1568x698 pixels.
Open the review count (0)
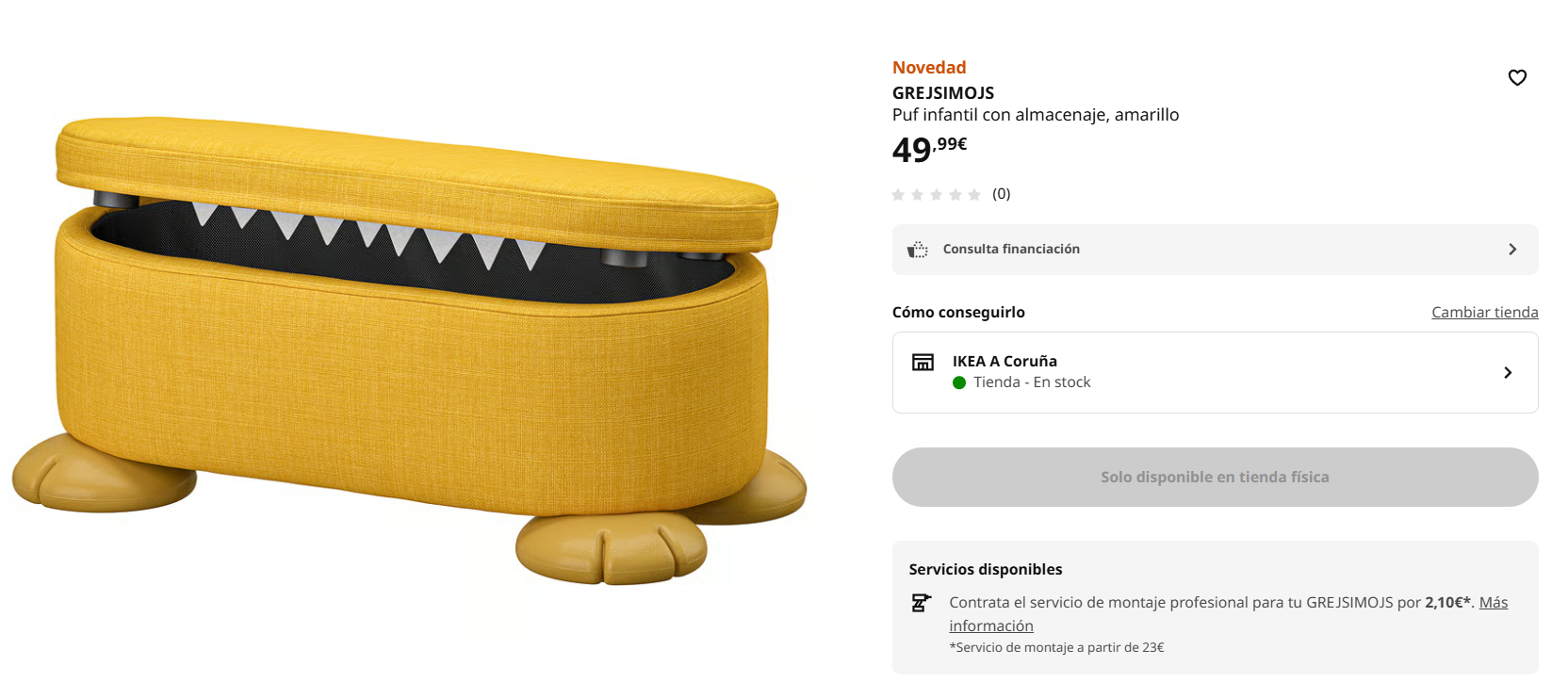pyautogui.click(x=1001, y=194)
